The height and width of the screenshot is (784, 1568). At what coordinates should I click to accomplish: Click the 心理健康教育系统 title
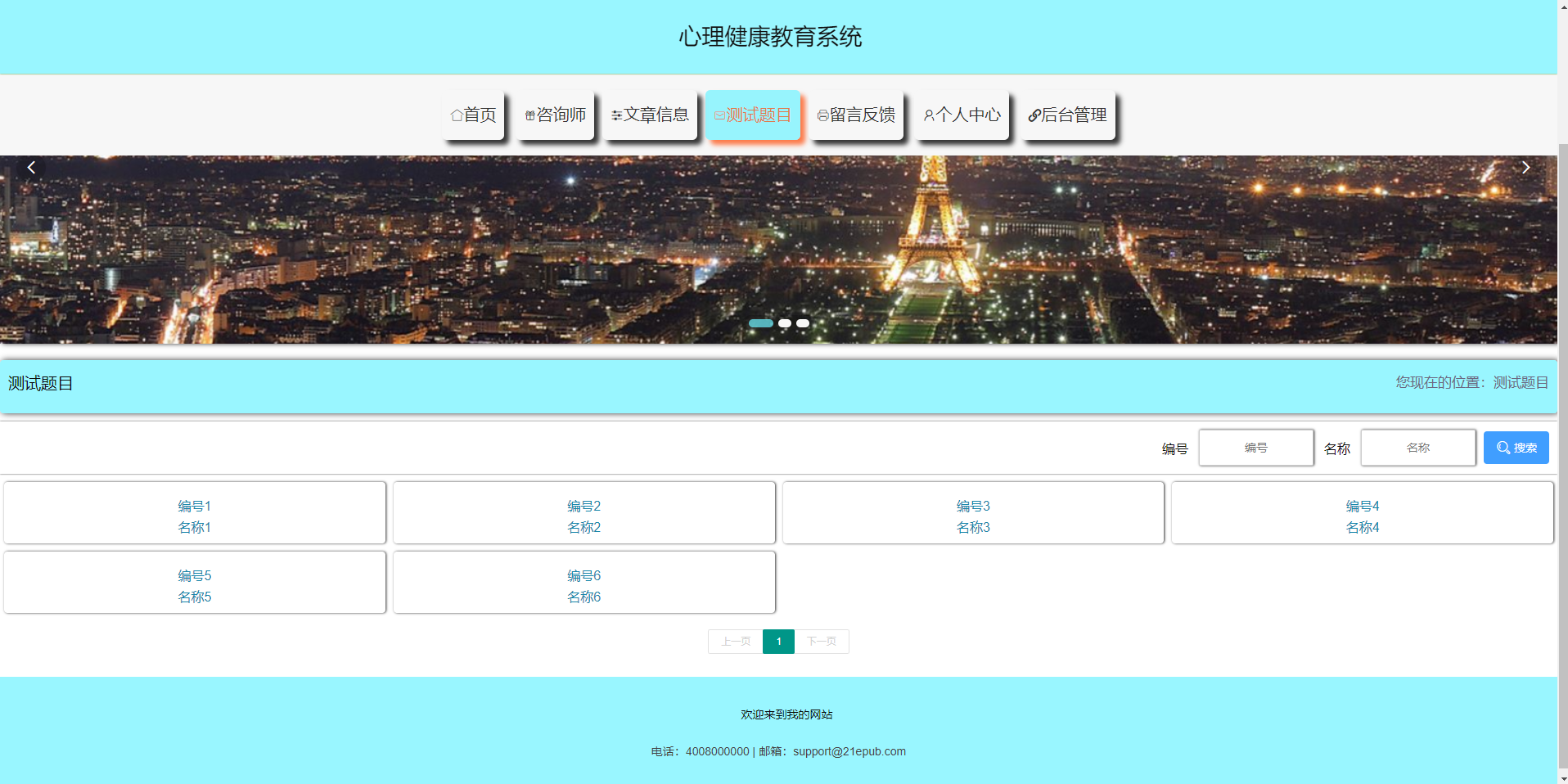click(770, 37)
